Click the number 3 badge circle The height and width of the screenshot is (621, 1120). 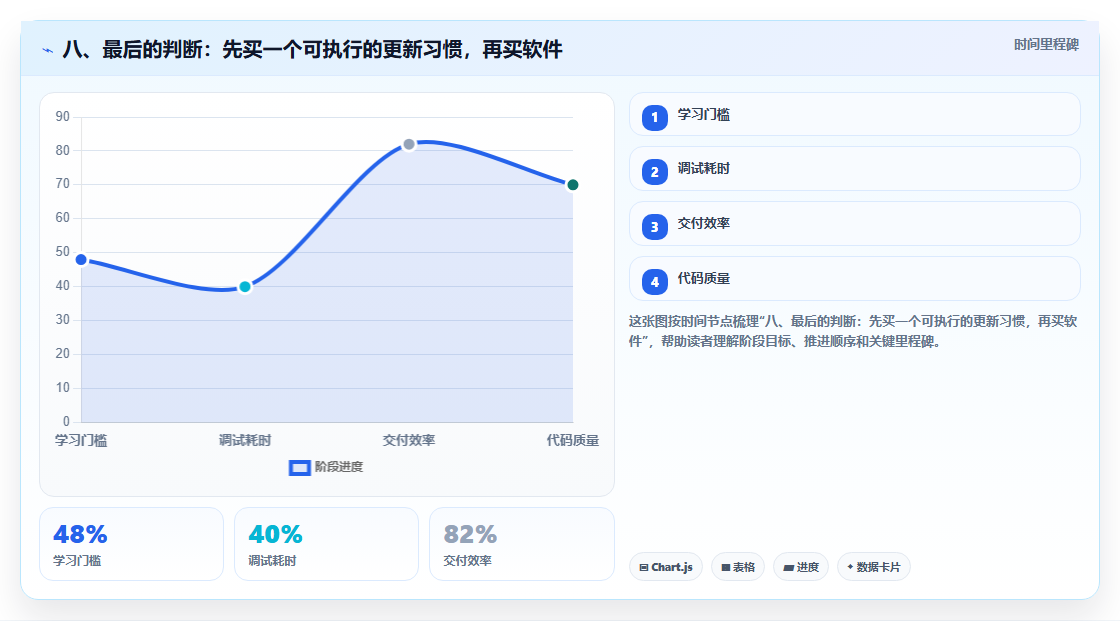click(x=654, y=227)
